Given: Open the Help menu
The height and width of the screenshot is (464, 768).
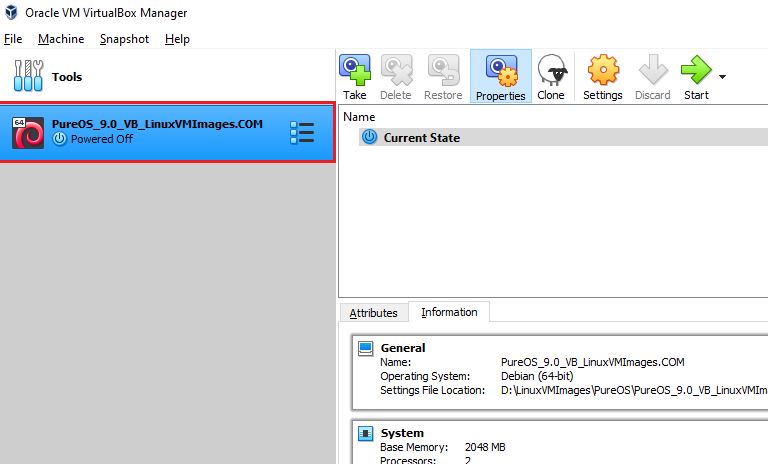Looking at the screenshot, I should 177,39.
